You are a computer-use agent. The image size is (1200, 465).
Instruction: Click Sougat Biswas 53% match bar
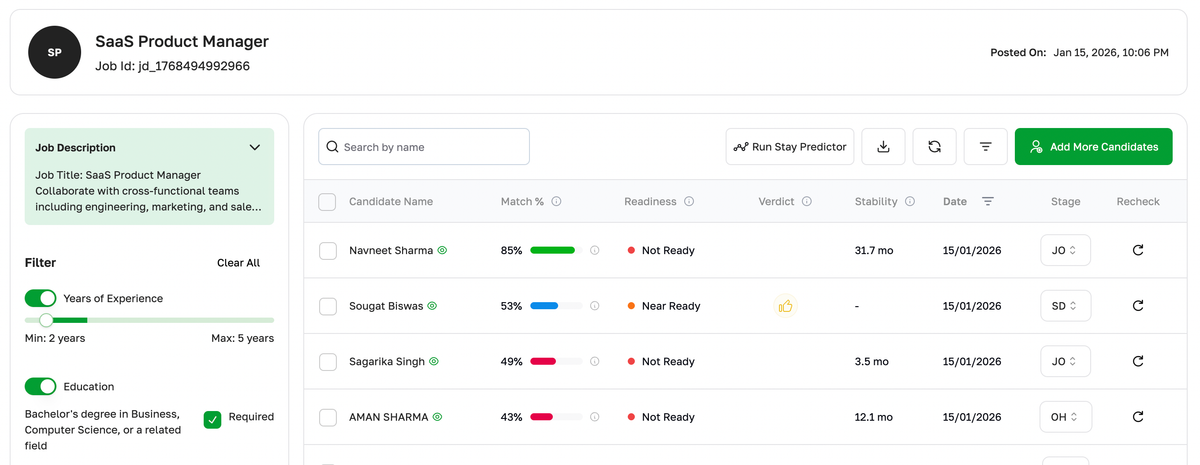click(x=555, y=306)
